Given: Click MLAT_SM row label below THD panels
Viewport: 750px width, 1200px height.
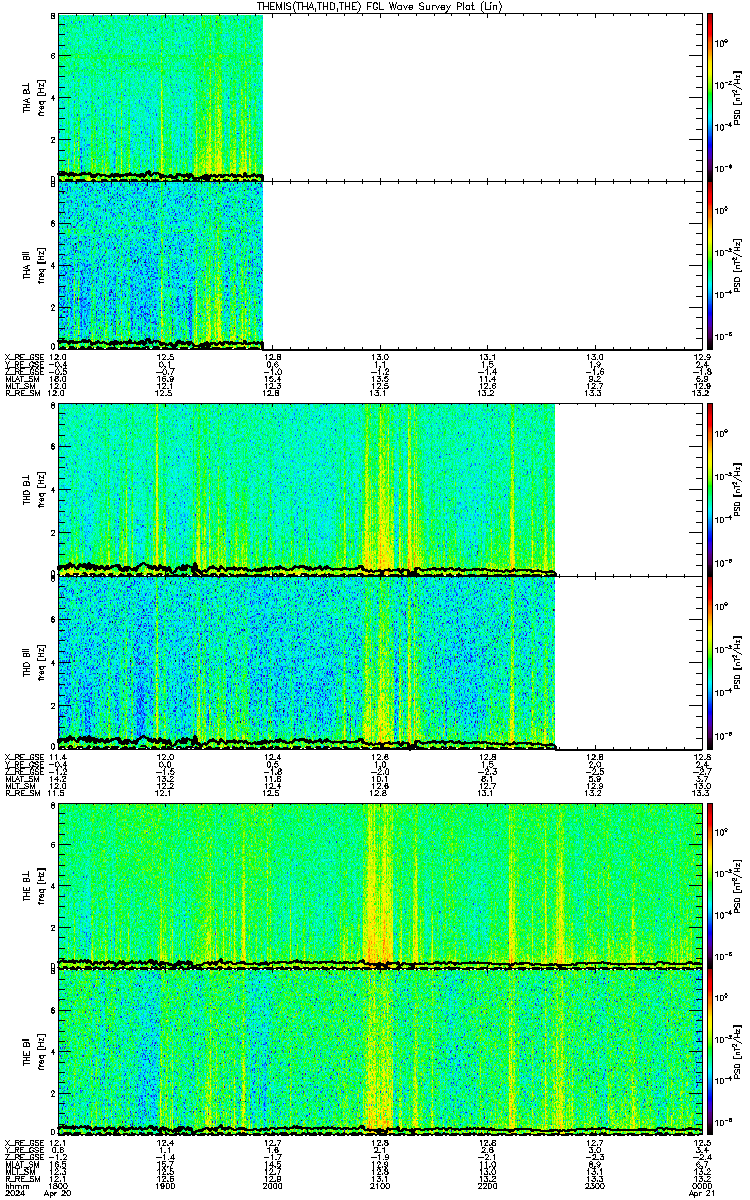Looking at the screenshot, I should (x=22, y=779).
